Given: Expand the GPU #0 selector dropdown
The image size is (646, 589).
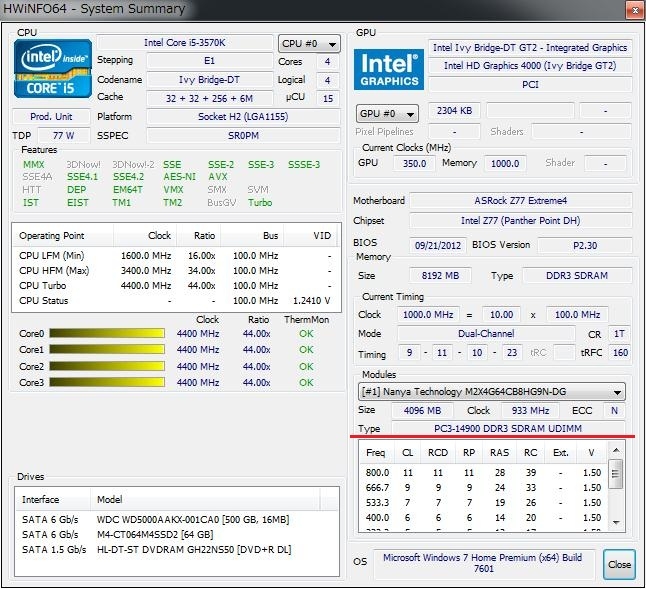Looking at the screenshot, I should (387, 114).
